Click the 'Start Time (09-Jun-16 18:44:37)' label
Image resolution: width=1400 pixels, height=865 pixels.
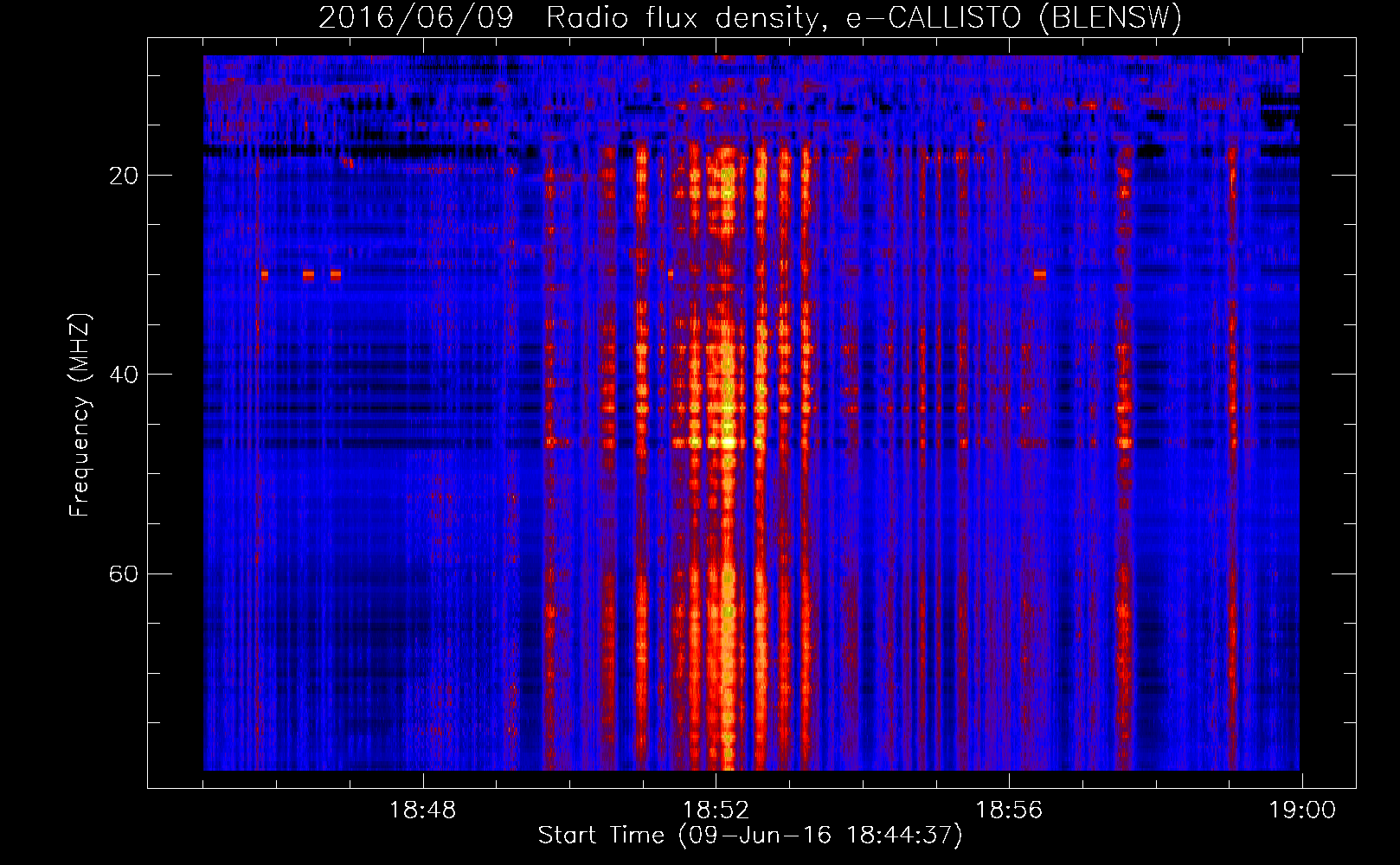750,836
